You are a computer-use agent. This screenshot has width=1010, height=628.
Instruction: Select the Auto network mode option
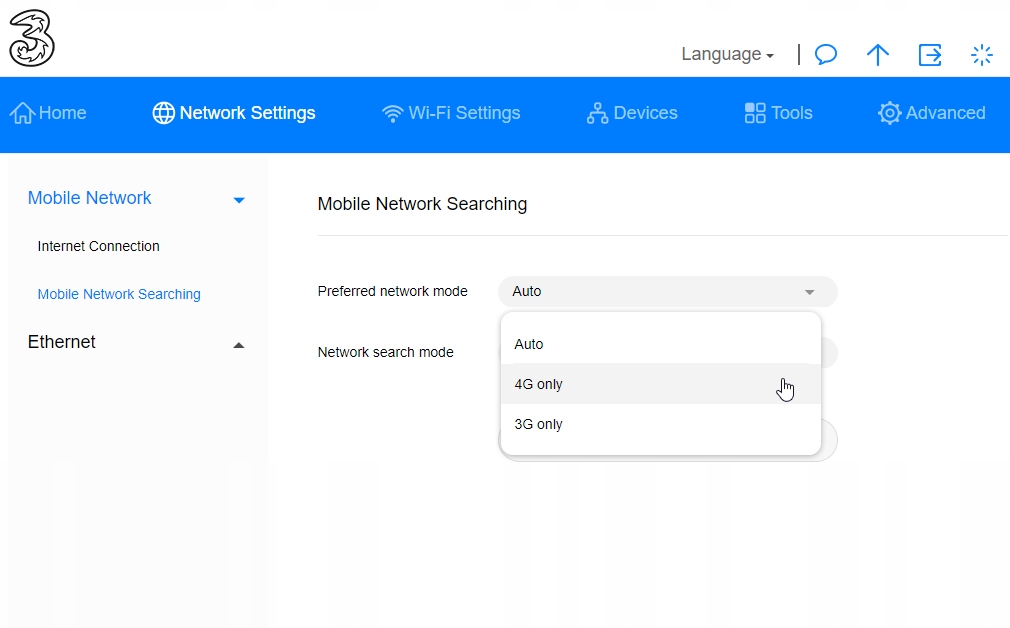pyautogui.click(x=529, y=344)
